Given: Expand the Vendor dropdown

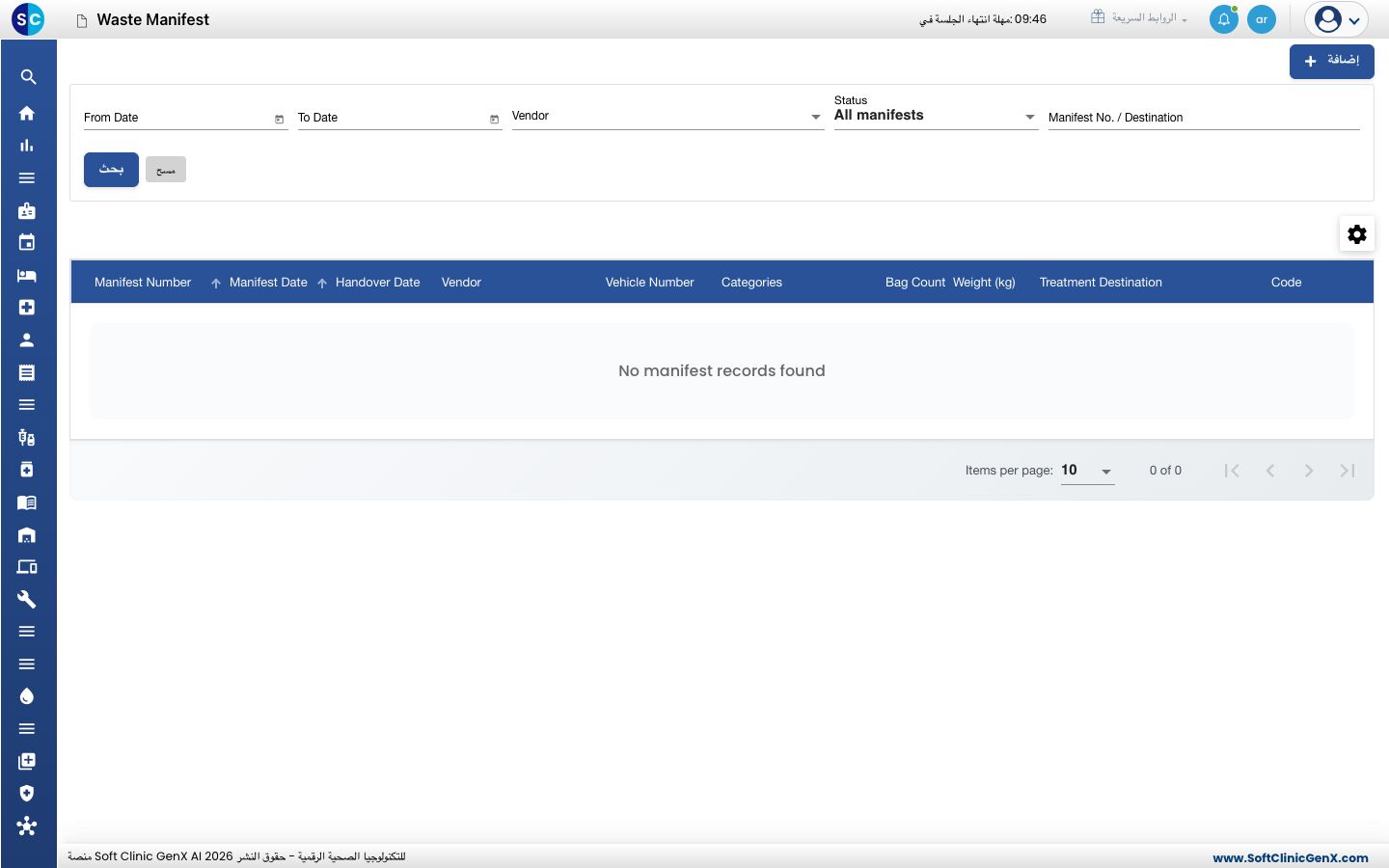Looking at the screenshot, I should click(x=667, y=116).
